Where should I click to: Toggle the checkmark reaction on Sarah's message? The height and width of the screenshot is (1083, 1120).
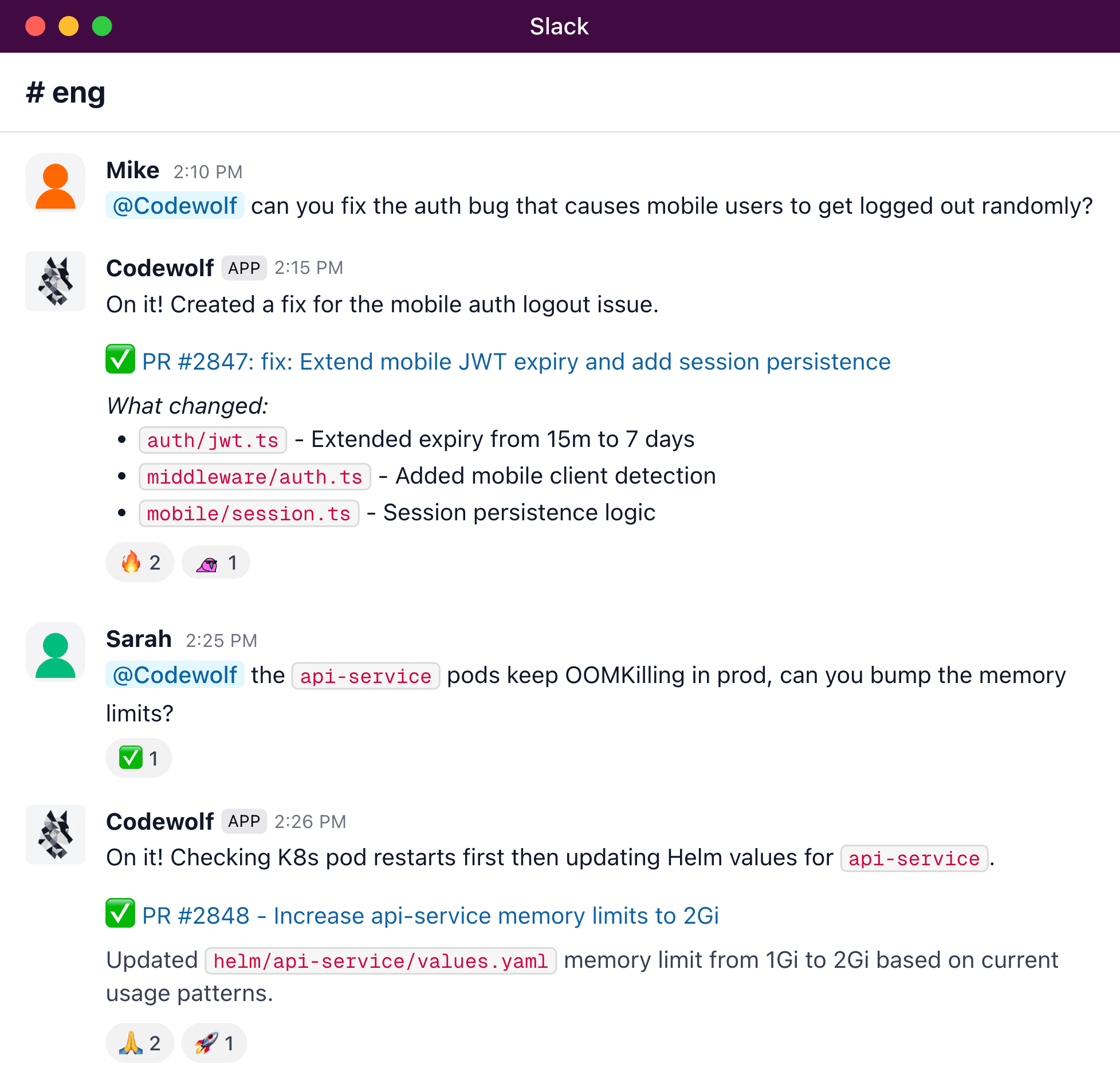139,758
